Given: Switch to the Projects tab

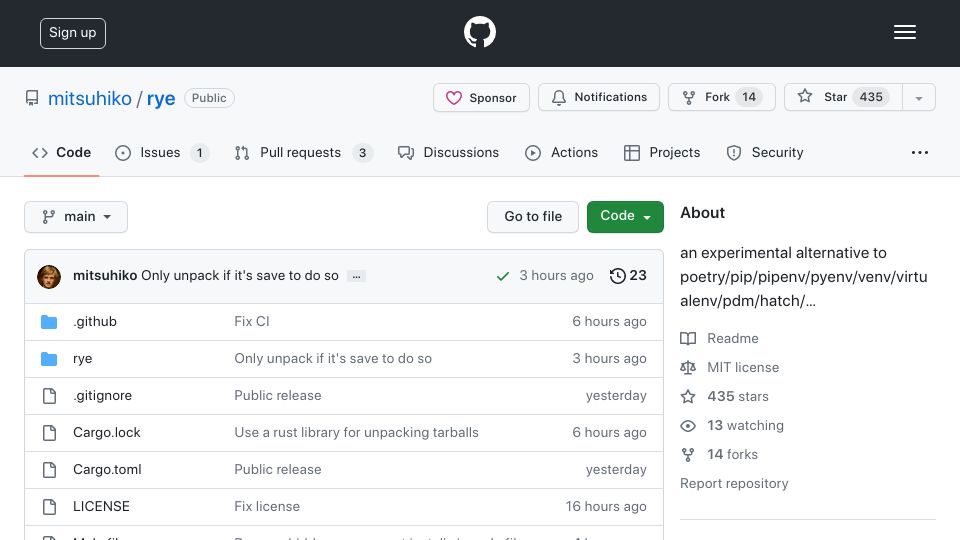Looking at the screenshot, I should pos(662,152).
